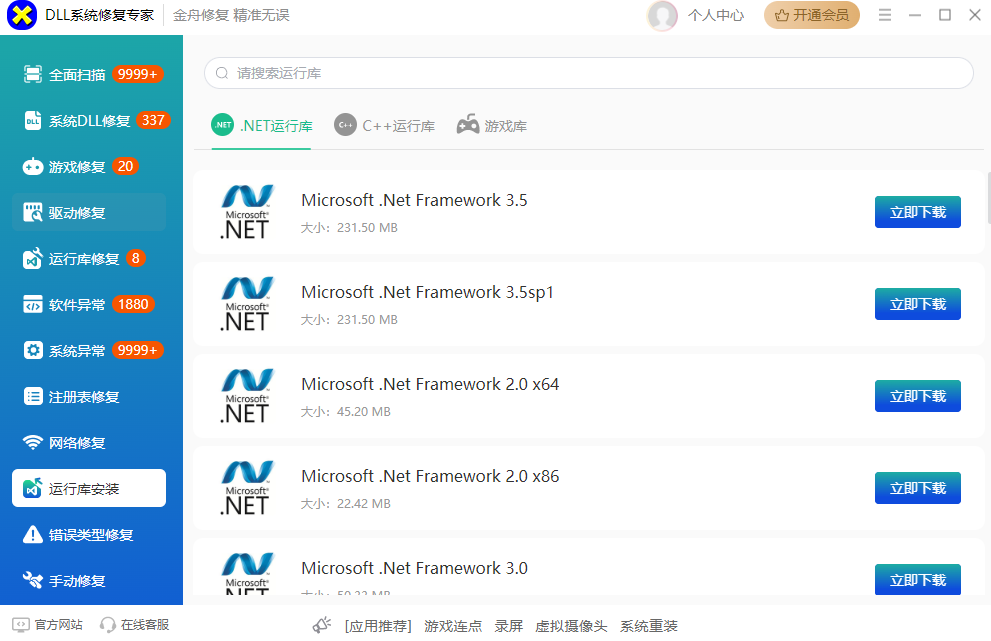Download .Net Framework 2.0 x64
Image resolution: width=991 pixels, height=641 pixels.
pyautogui.click(x=917, y=396)
